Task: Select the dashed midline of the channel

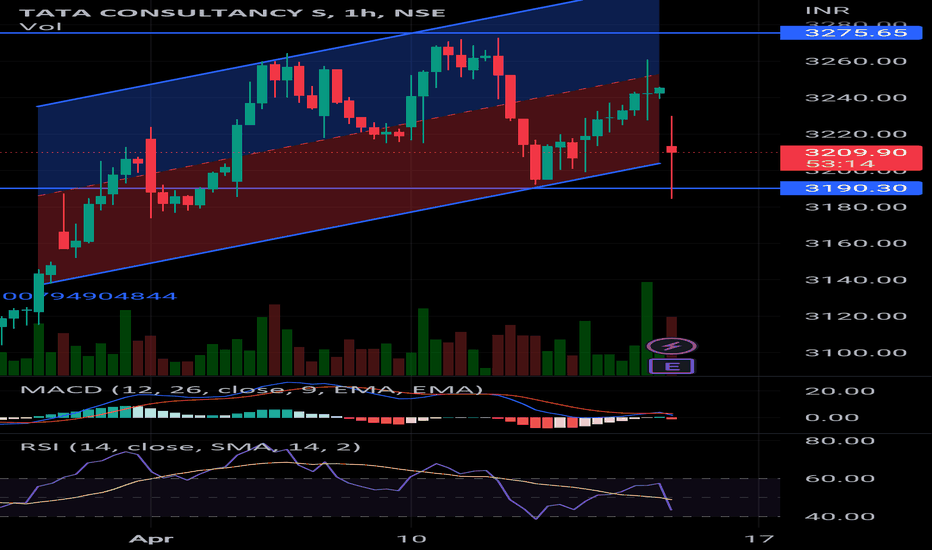Action: click(350, 136)
